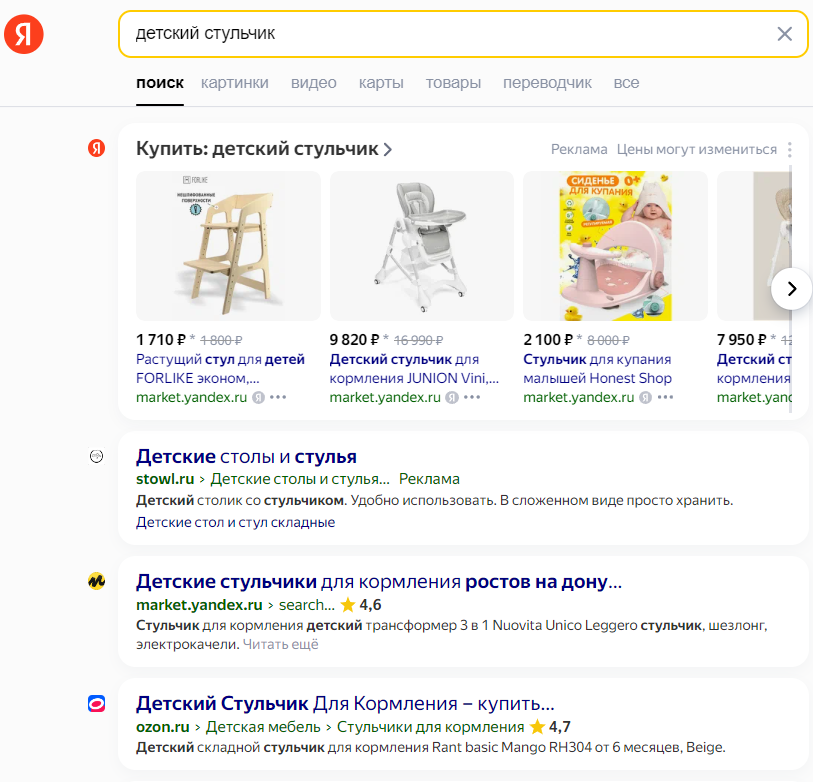Go to the "переводчик" tab
Viewport: 813px width, 782px height.
click(x=547, y=83)
